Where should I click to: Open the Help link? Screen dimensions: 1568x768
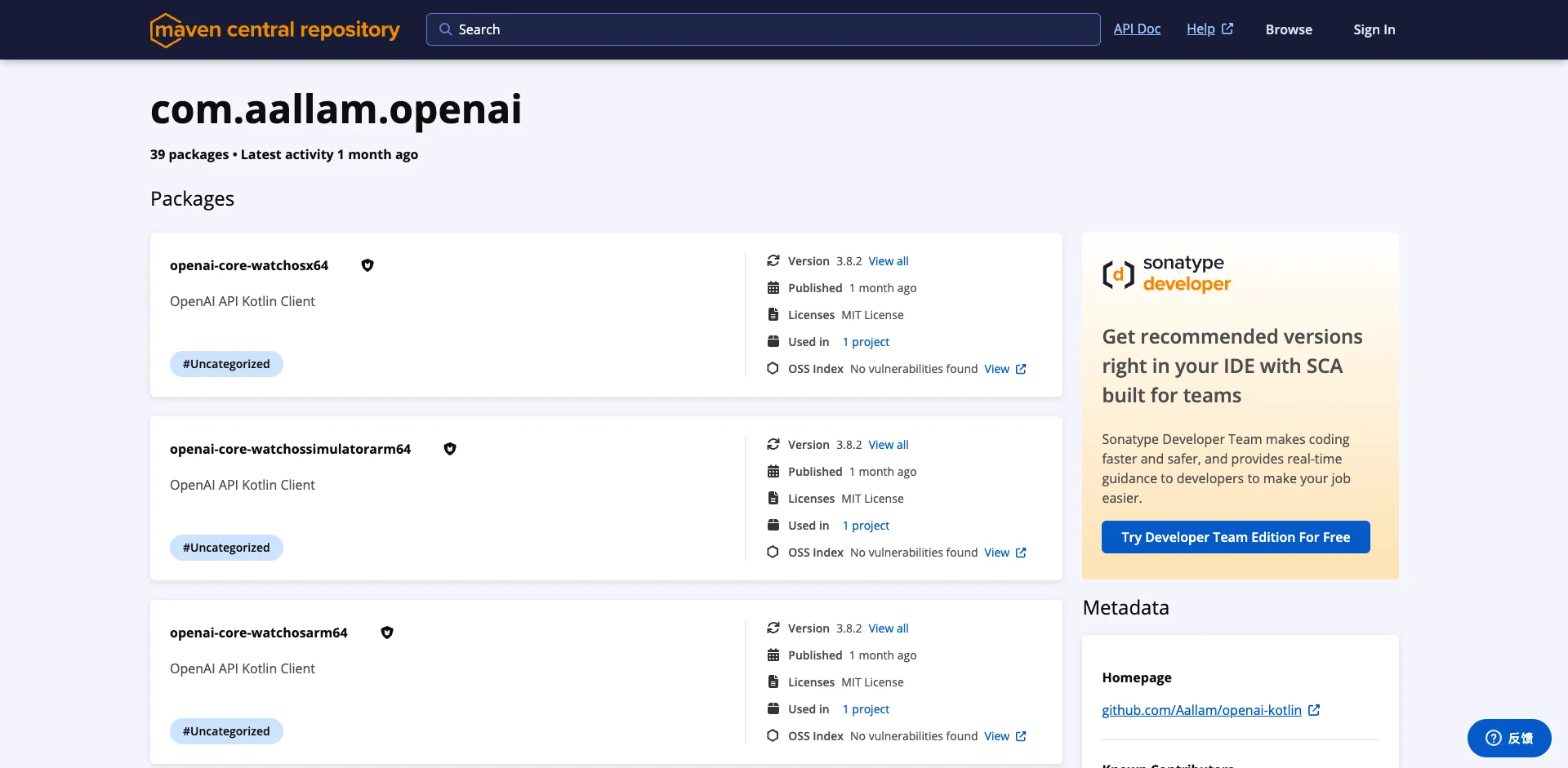tap(1200, 29)
